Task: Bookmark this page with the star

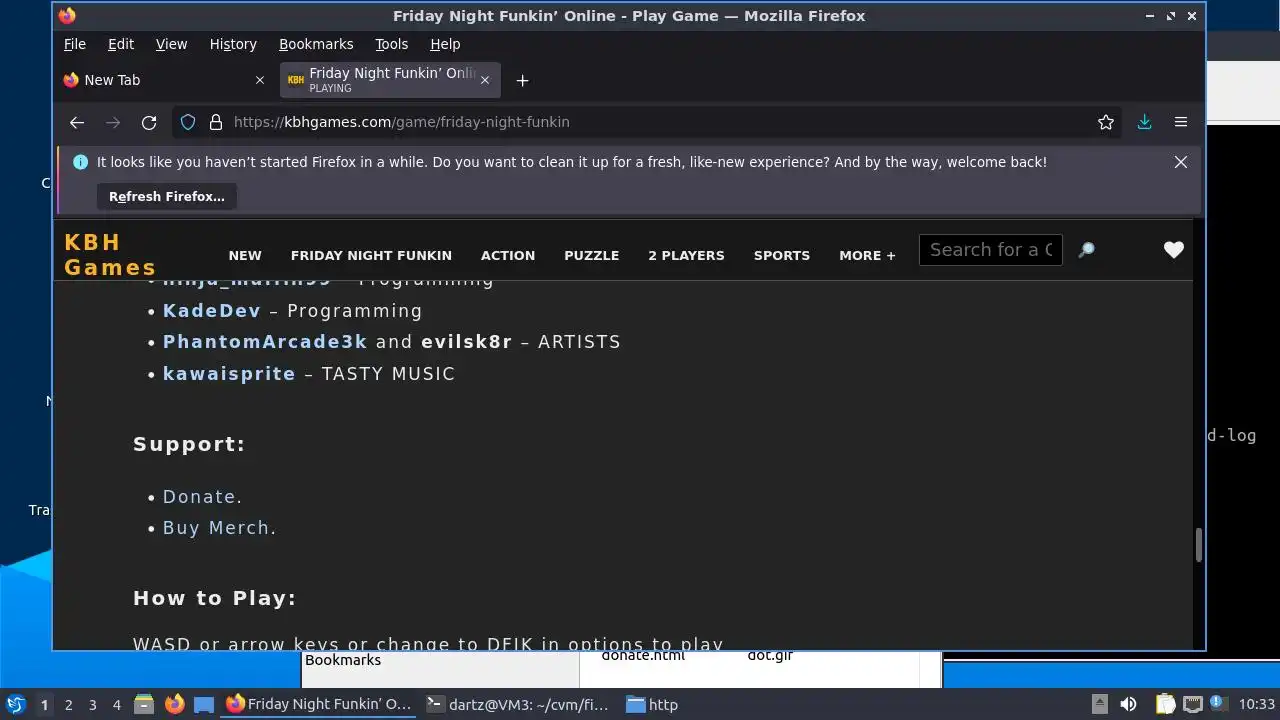Action: click(1106, 122)
